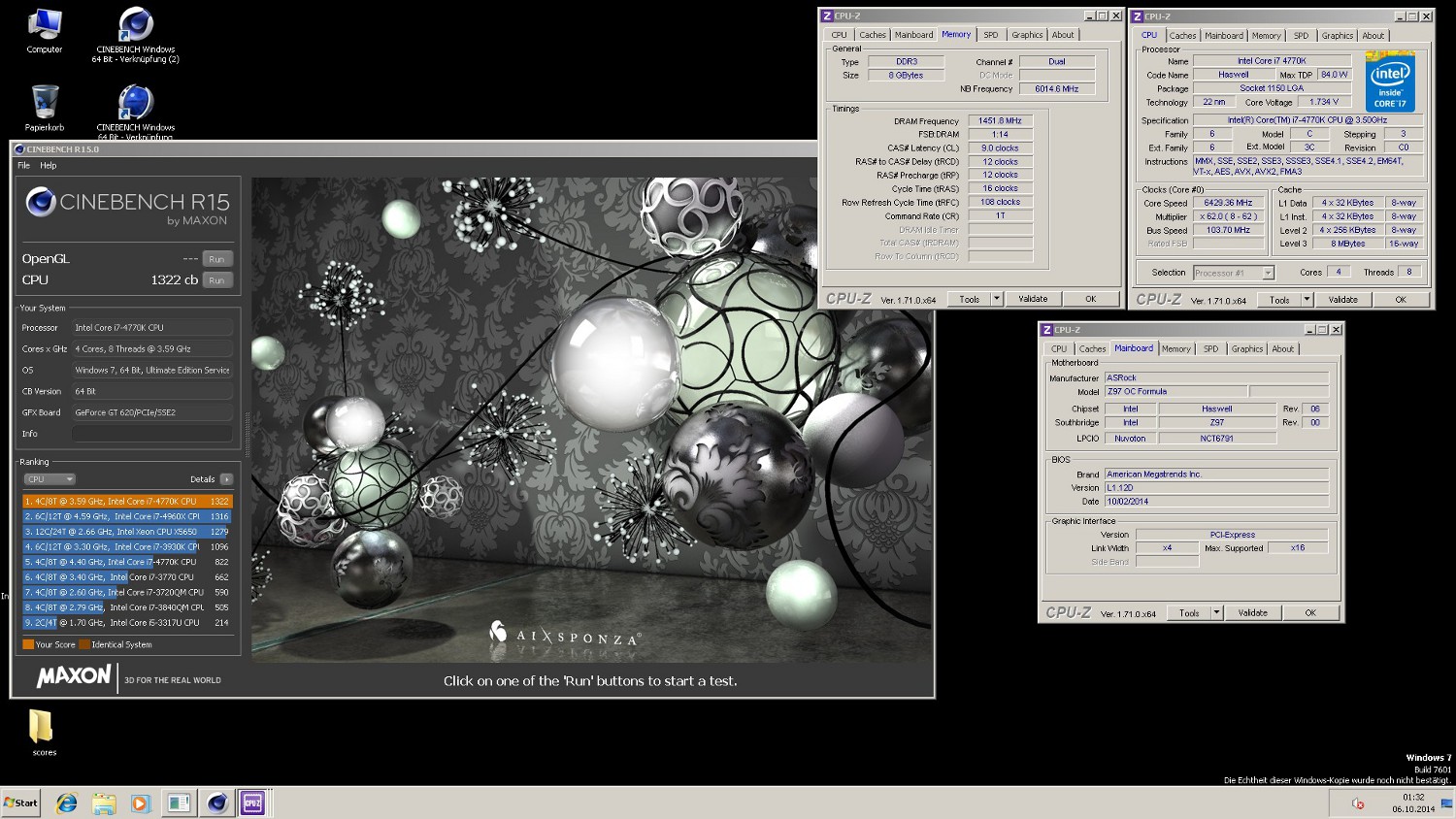Screen dimensions: 1456x819
Task: Run the CPU benchmark test
Action: coord(217,280)
